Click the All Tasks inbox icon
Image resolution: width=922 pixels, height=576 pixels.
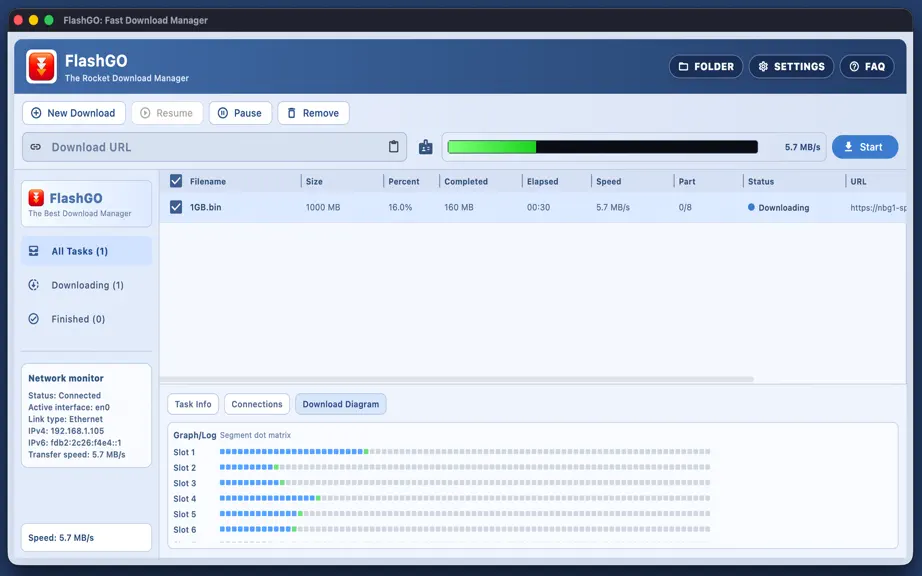[34, 251]
